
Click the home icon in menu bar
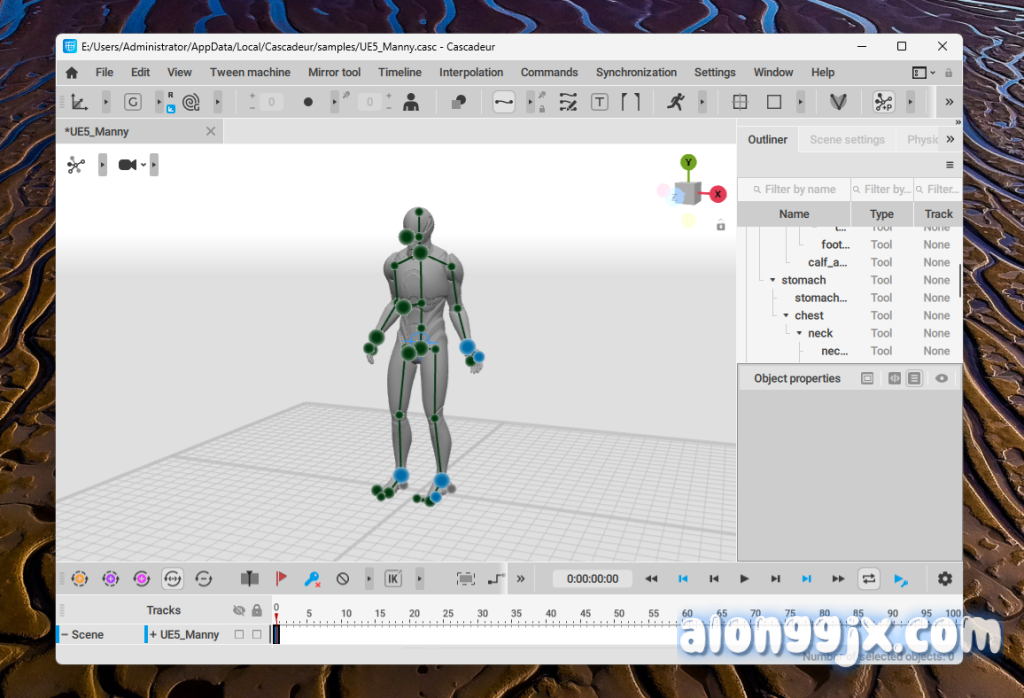(x=71, y=73)
